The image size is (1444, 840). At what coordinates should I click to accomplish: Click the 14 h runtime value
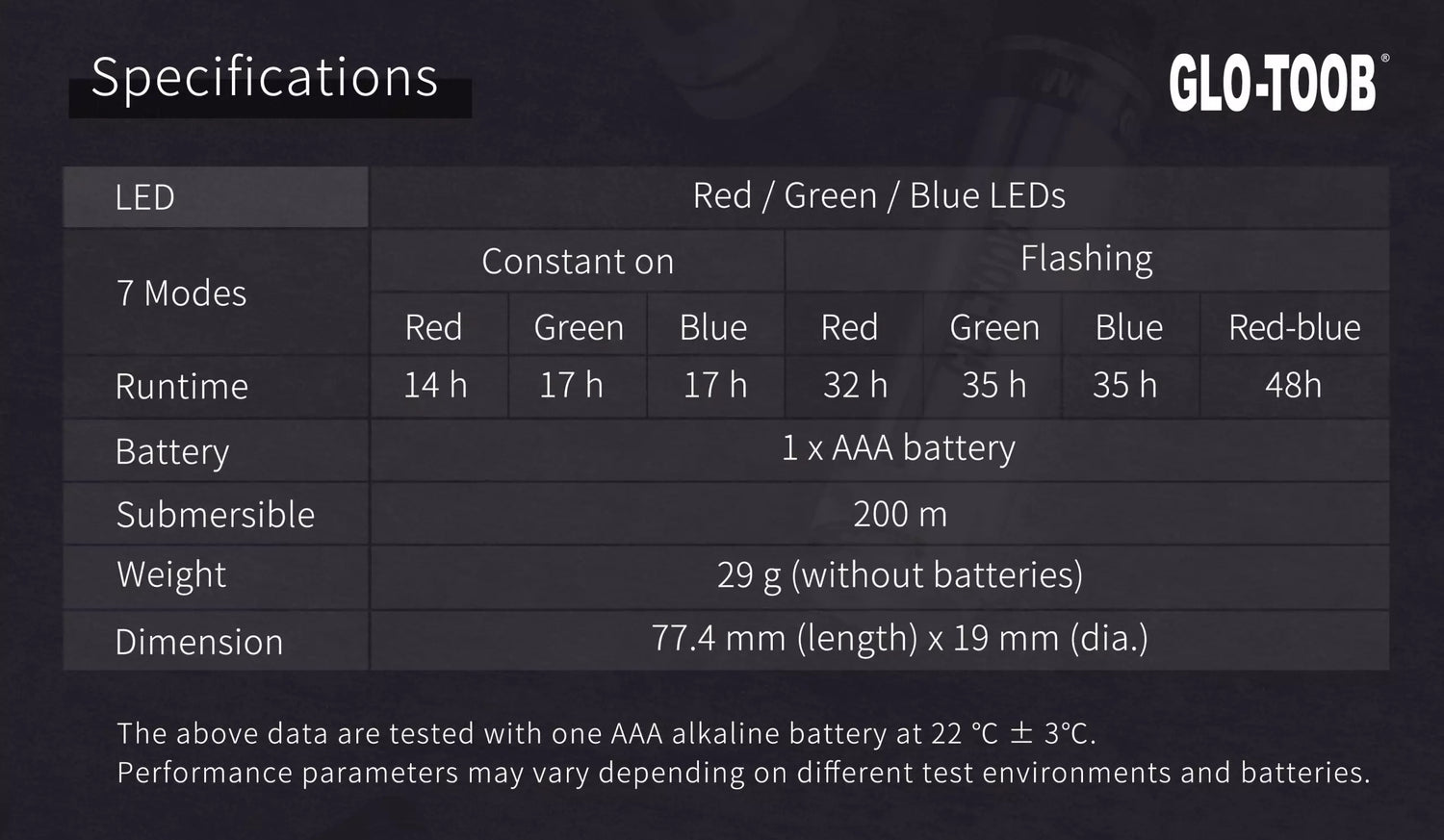click(x=435, y=385)
